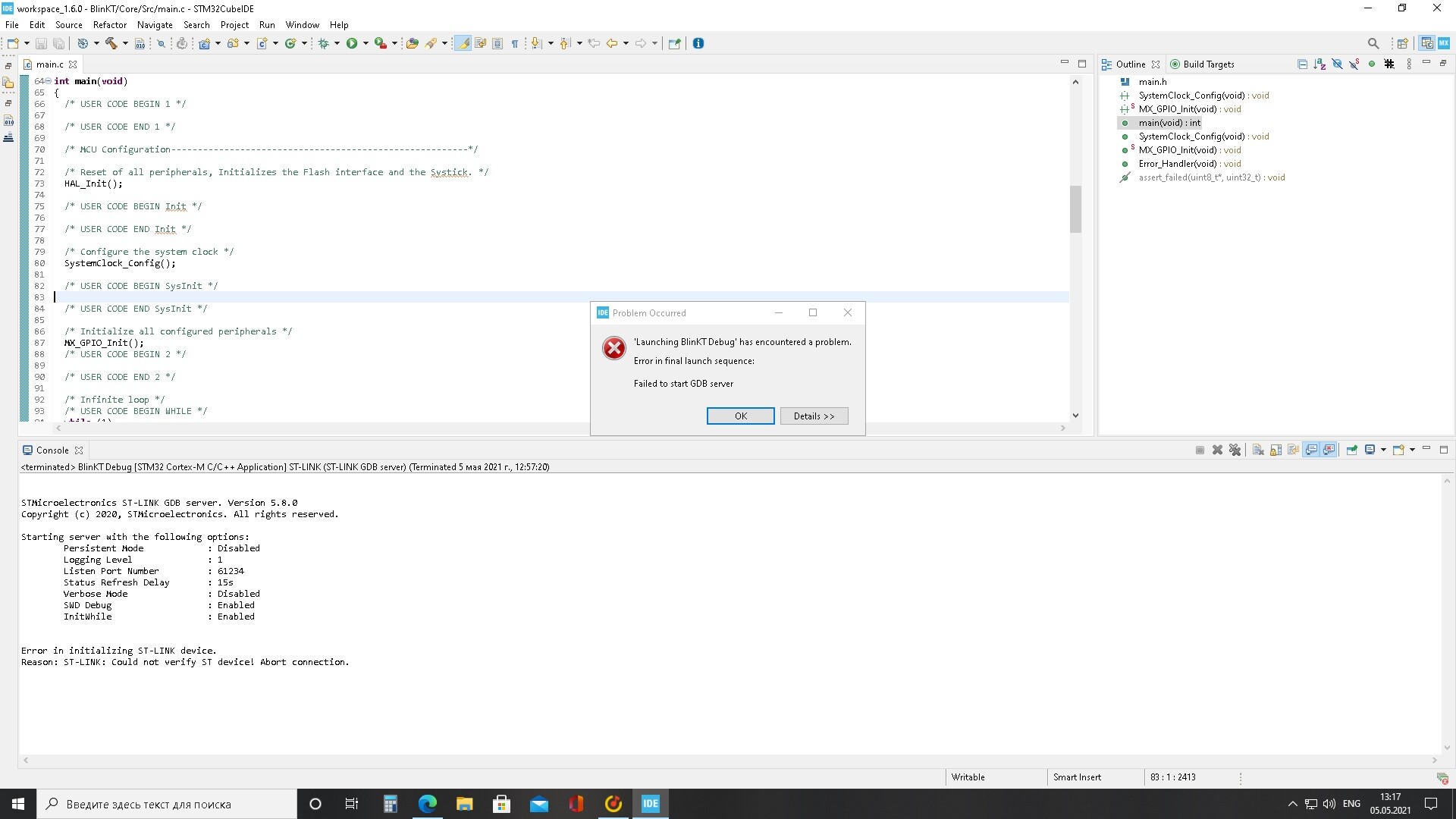Open the Project menu
This screenshot has height=819, width=1456.
(234, 25)
